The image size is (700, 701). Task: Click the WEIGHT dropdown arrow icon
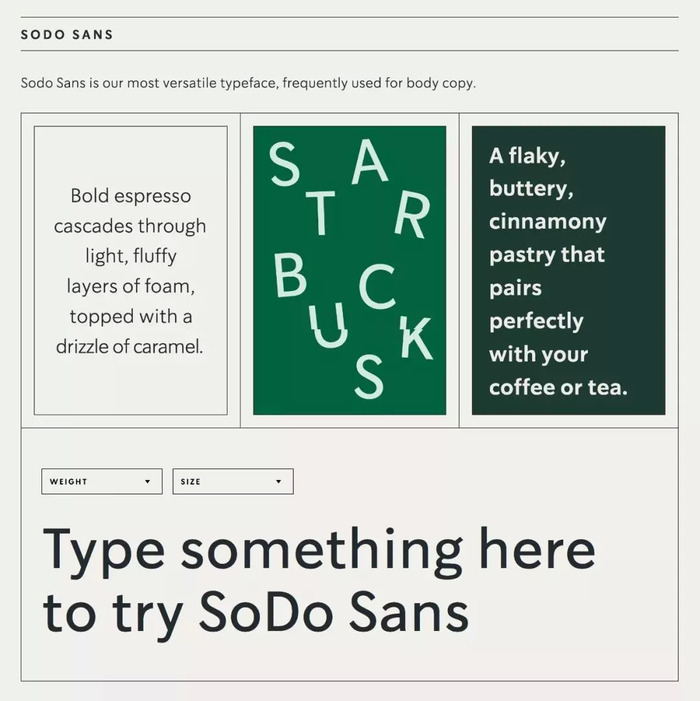(148, 481)
